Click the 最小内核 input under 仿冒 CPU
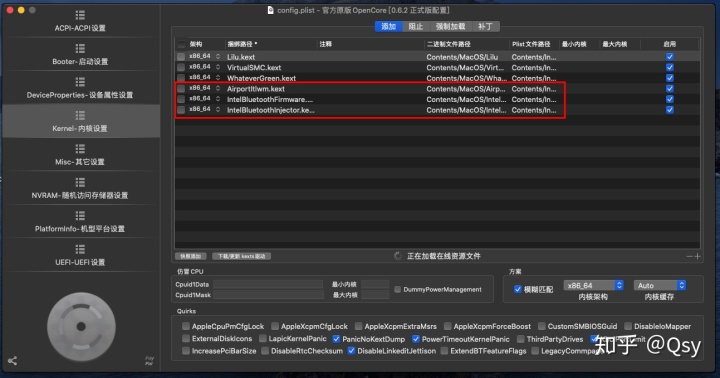Viewport: 720px width, 378px height. pyautogui.click(x=375, y=284)
